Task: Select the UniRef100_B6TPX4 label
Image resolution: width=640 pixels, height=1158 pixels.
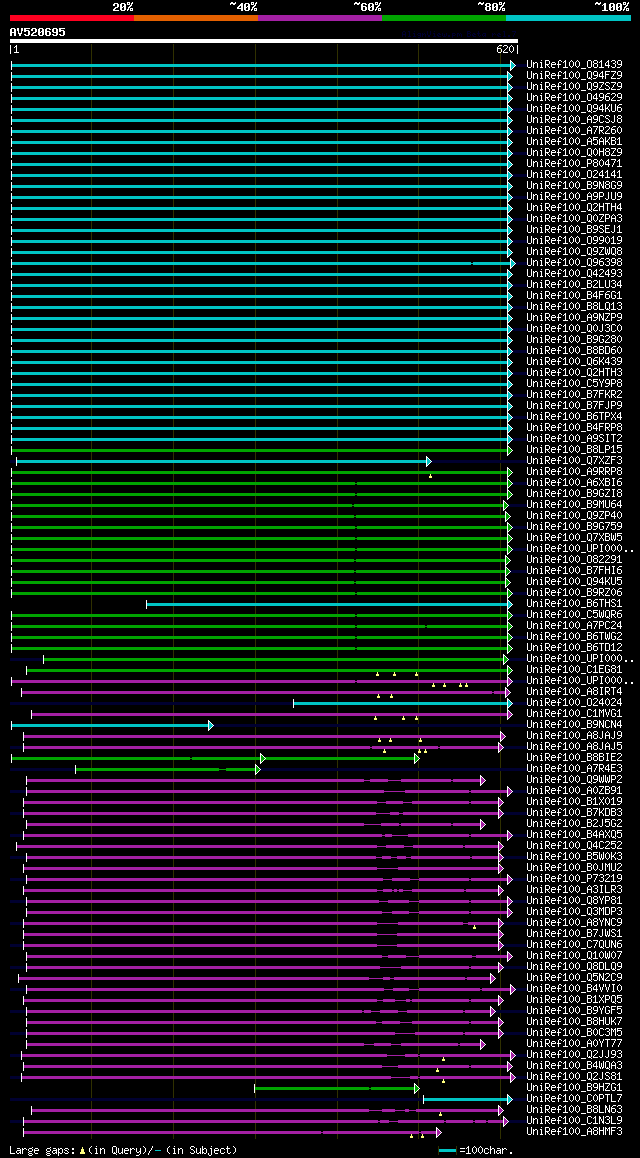Action: [574, 417]
